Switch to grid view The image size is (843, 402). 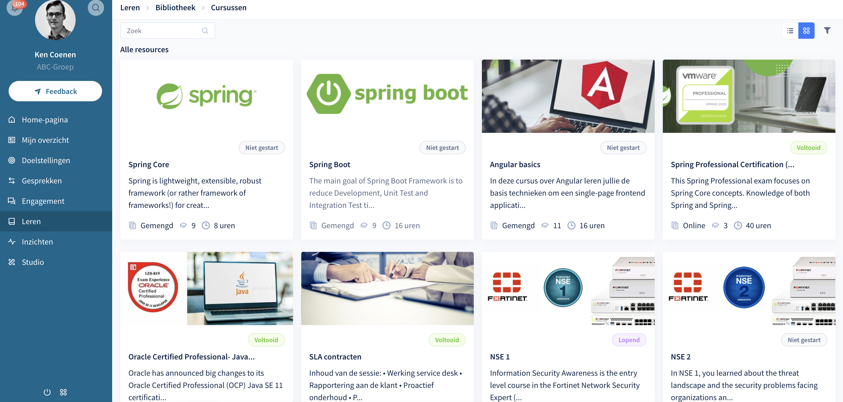pos(806,31)
